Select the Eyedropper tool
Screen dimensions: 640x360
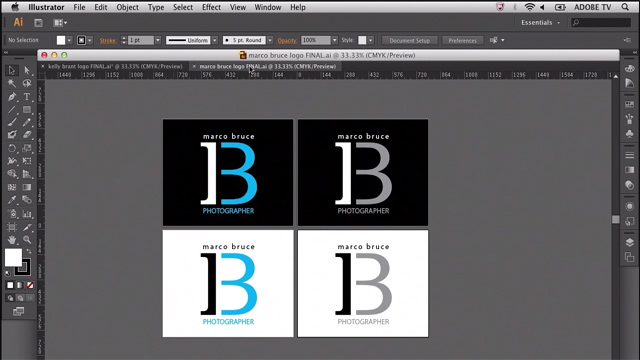(12, 200)
